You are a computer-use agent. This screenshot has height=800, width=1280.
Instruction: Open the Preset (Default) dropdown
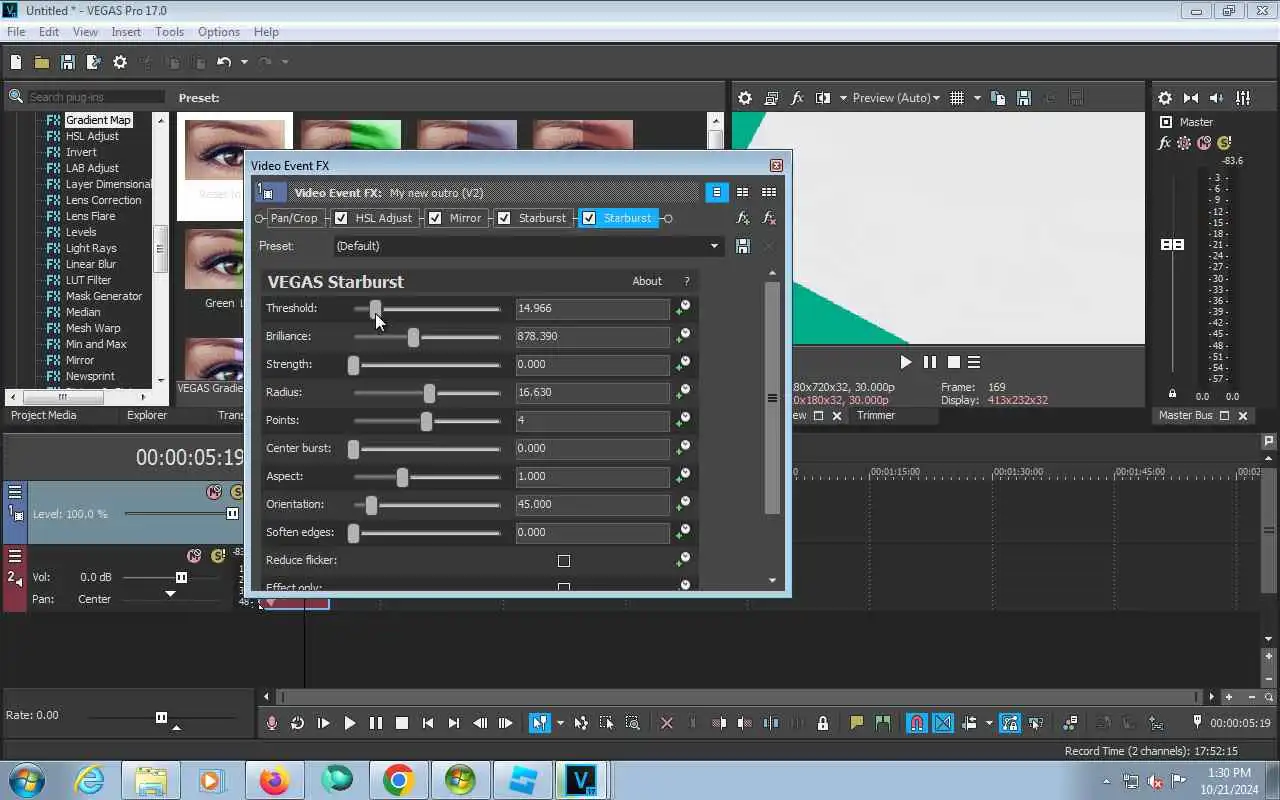(714, 246)
